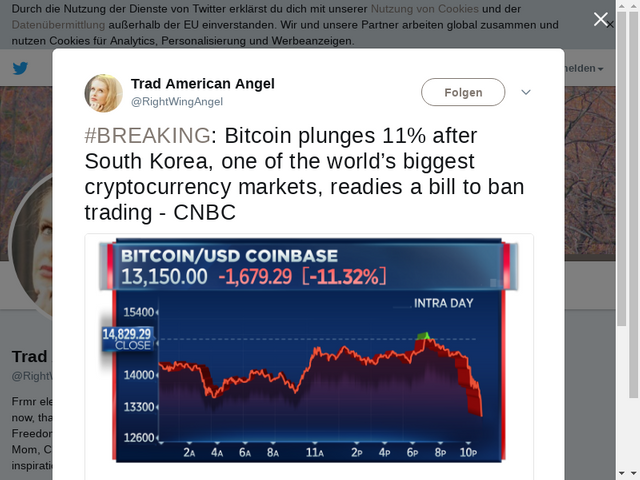Click the cut-off @Right handle under "Trad"
640x480 pixels.
[x=28, y=376]
